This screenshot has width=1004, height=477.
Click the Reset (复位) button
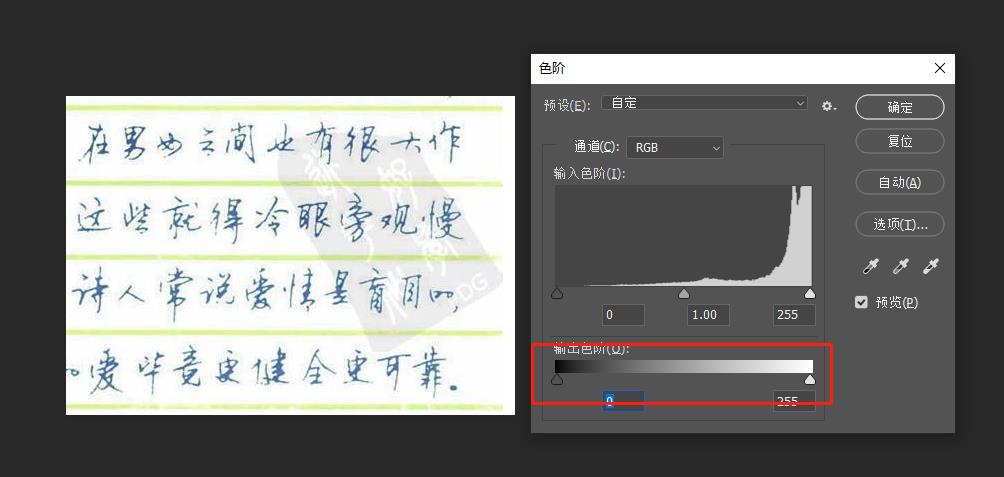[899, 141]
